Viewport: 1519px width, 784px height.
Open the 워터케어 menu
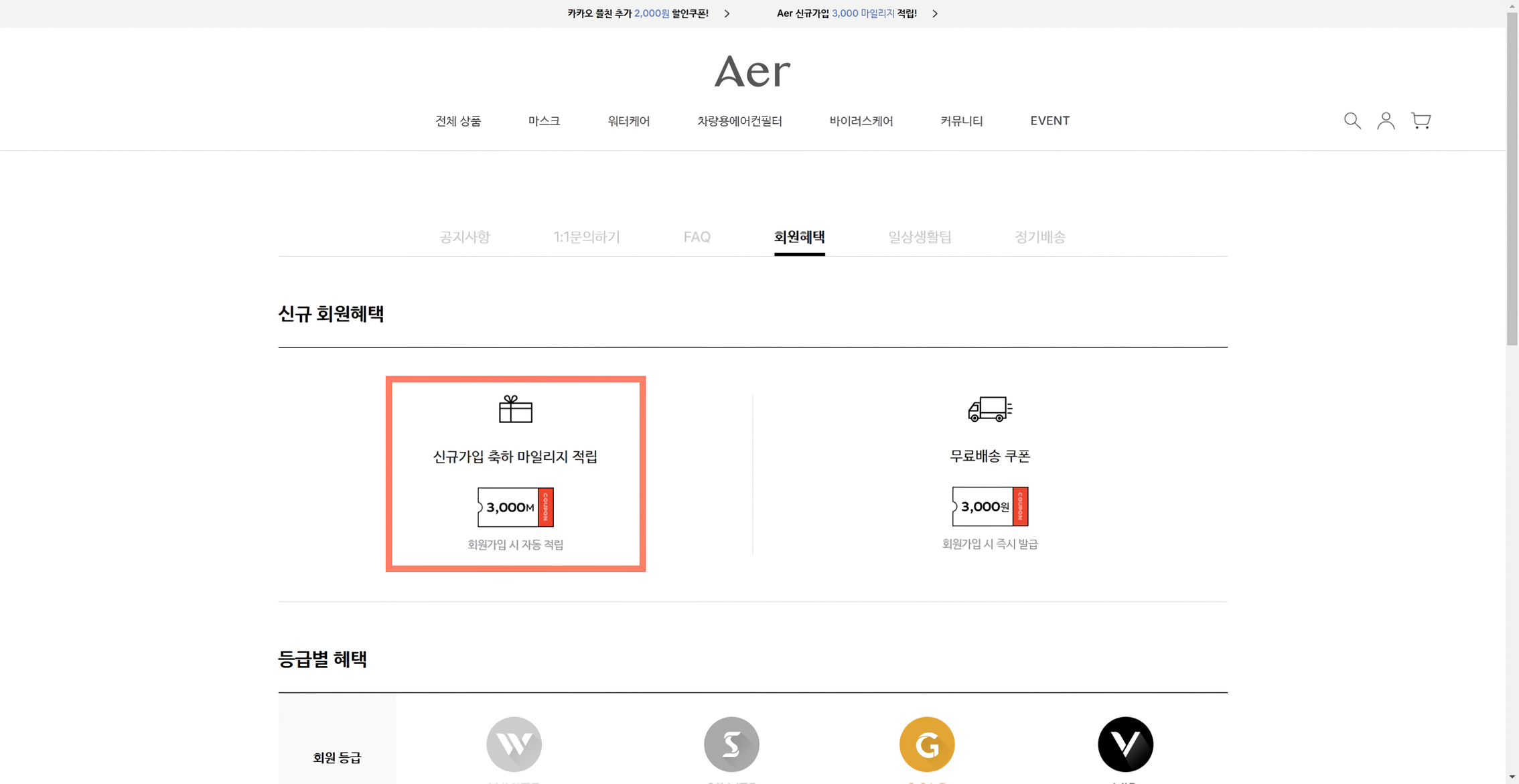click(628, 121)
